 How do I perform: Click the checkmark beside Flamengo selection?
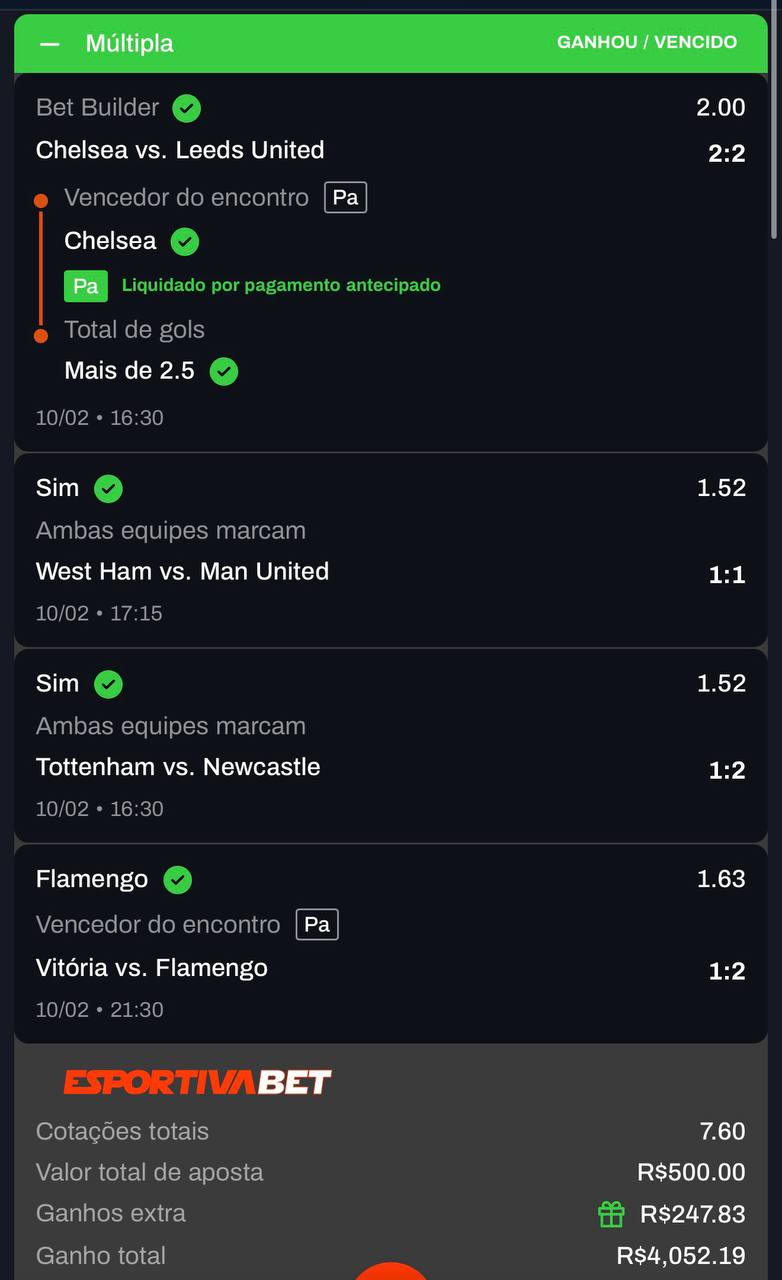178,879
